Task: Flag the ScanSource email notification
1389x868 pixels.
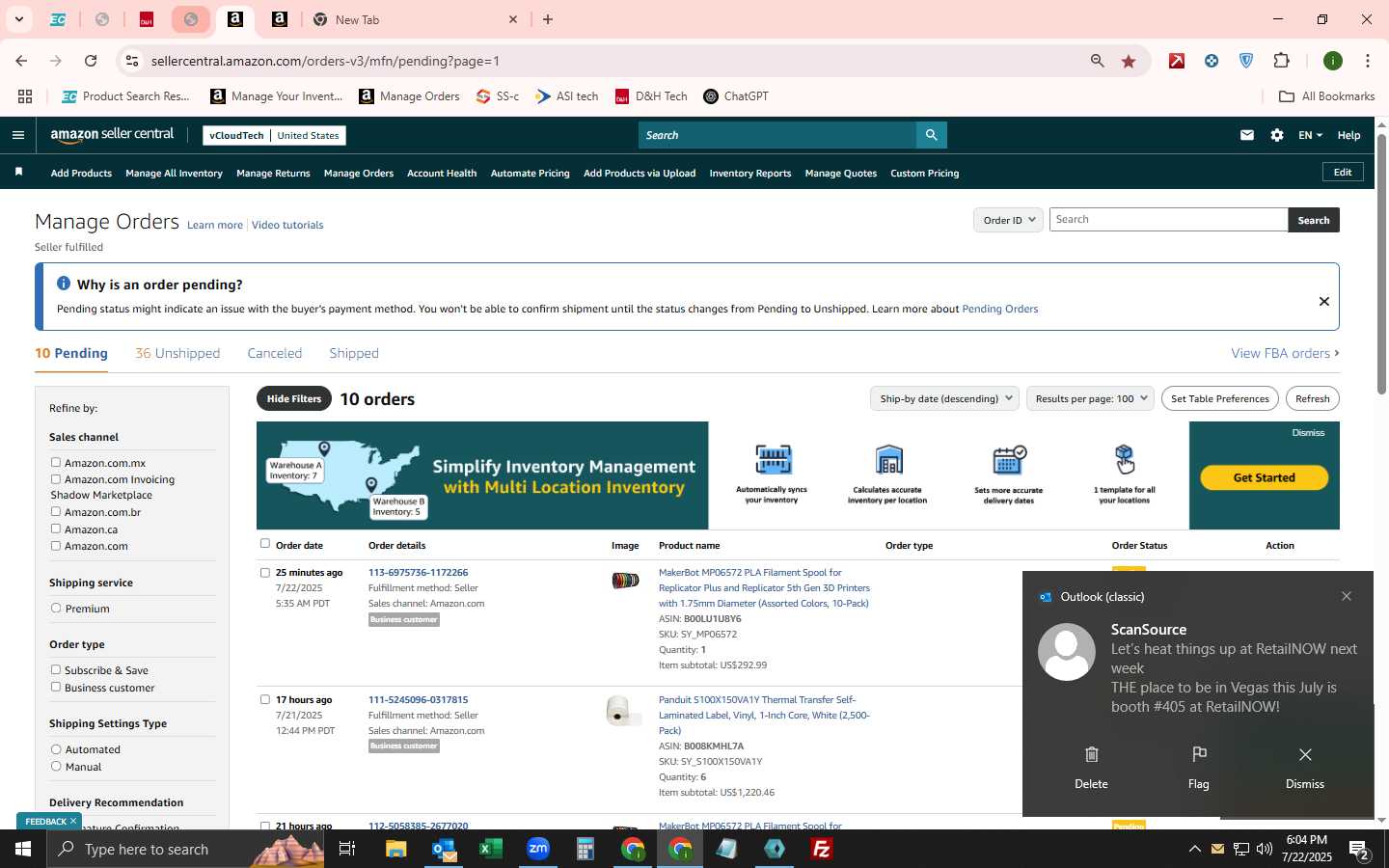Action: click(x=1199, y=768)
